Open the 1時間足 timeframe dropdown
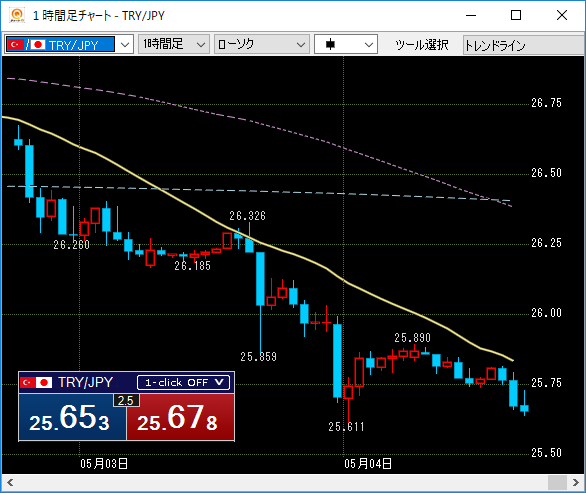The height and width of the screenshot is (493, 586). pos(174,44)
